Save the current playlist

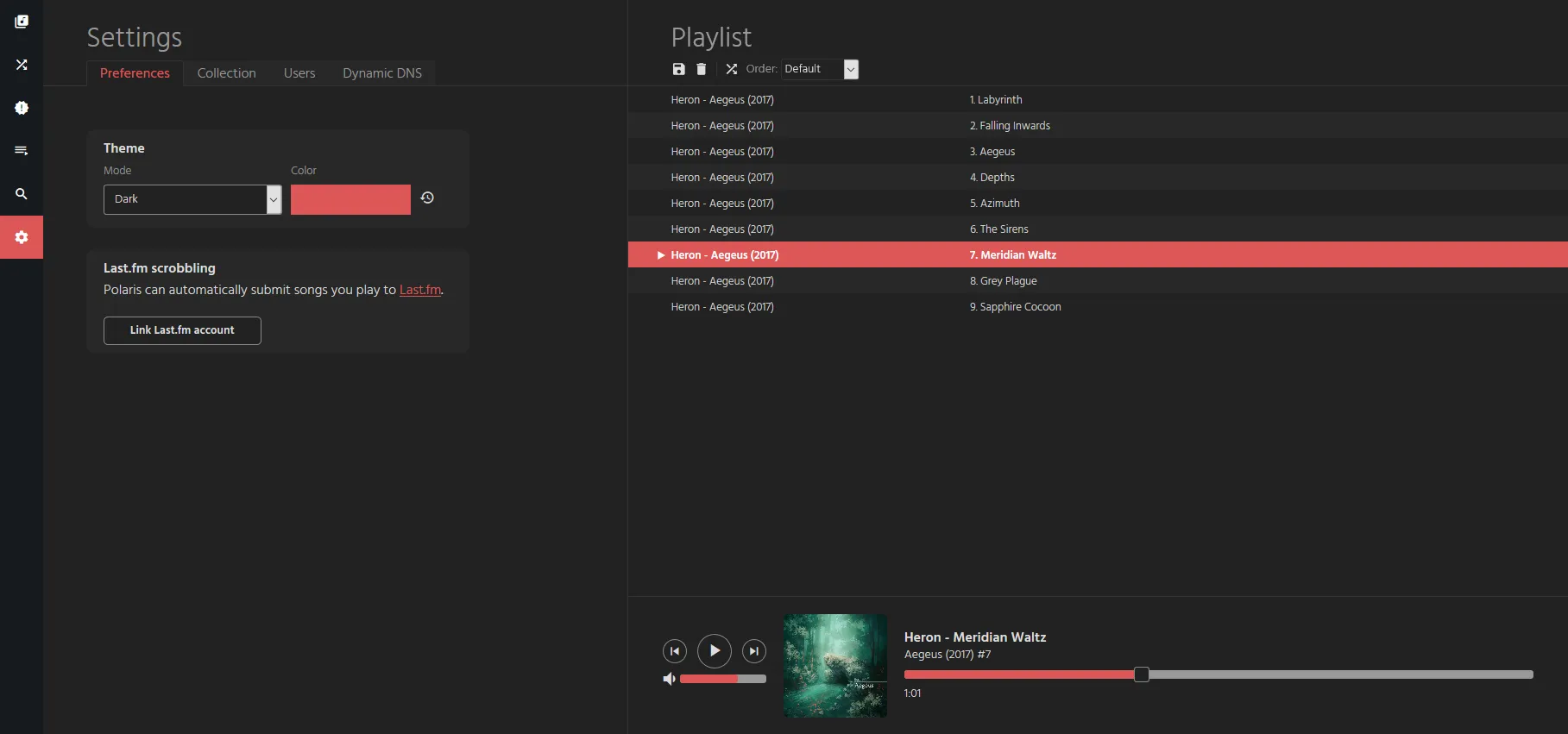[x=678, y=69]
